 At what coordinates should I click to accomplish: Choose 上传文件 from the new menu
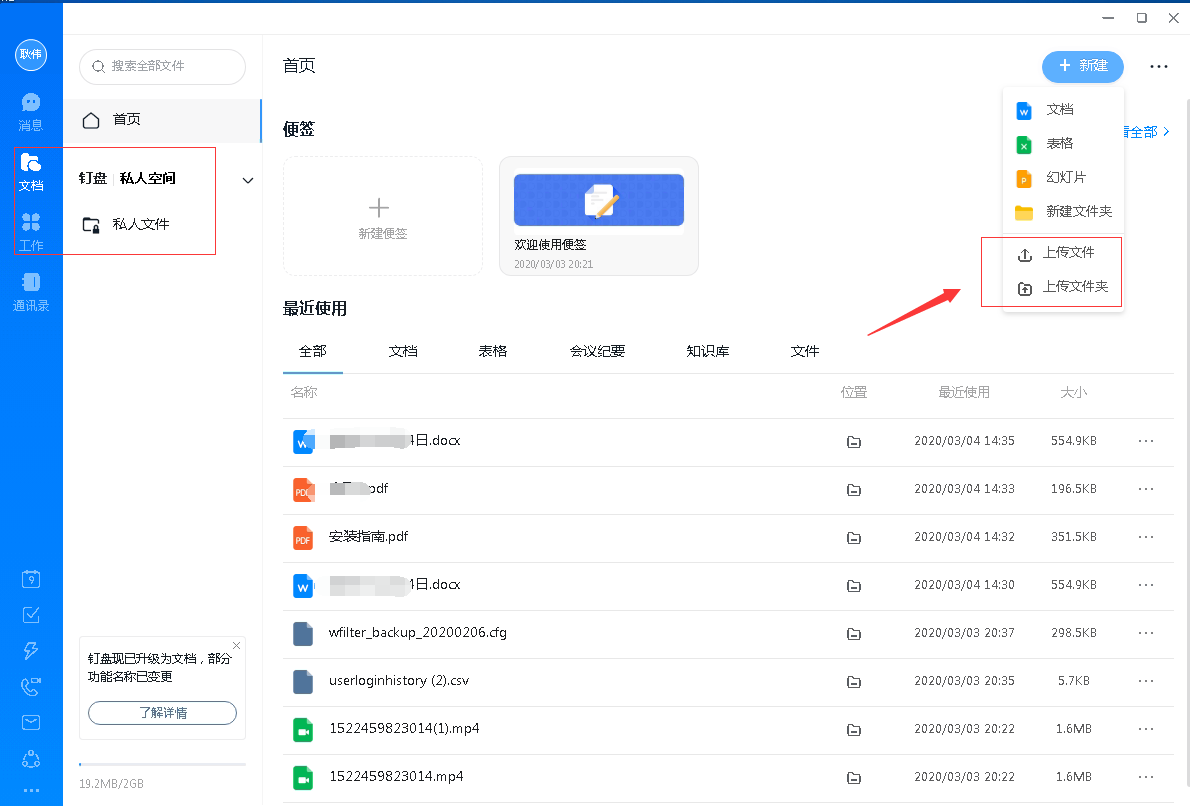click(x=1068, y=253)
